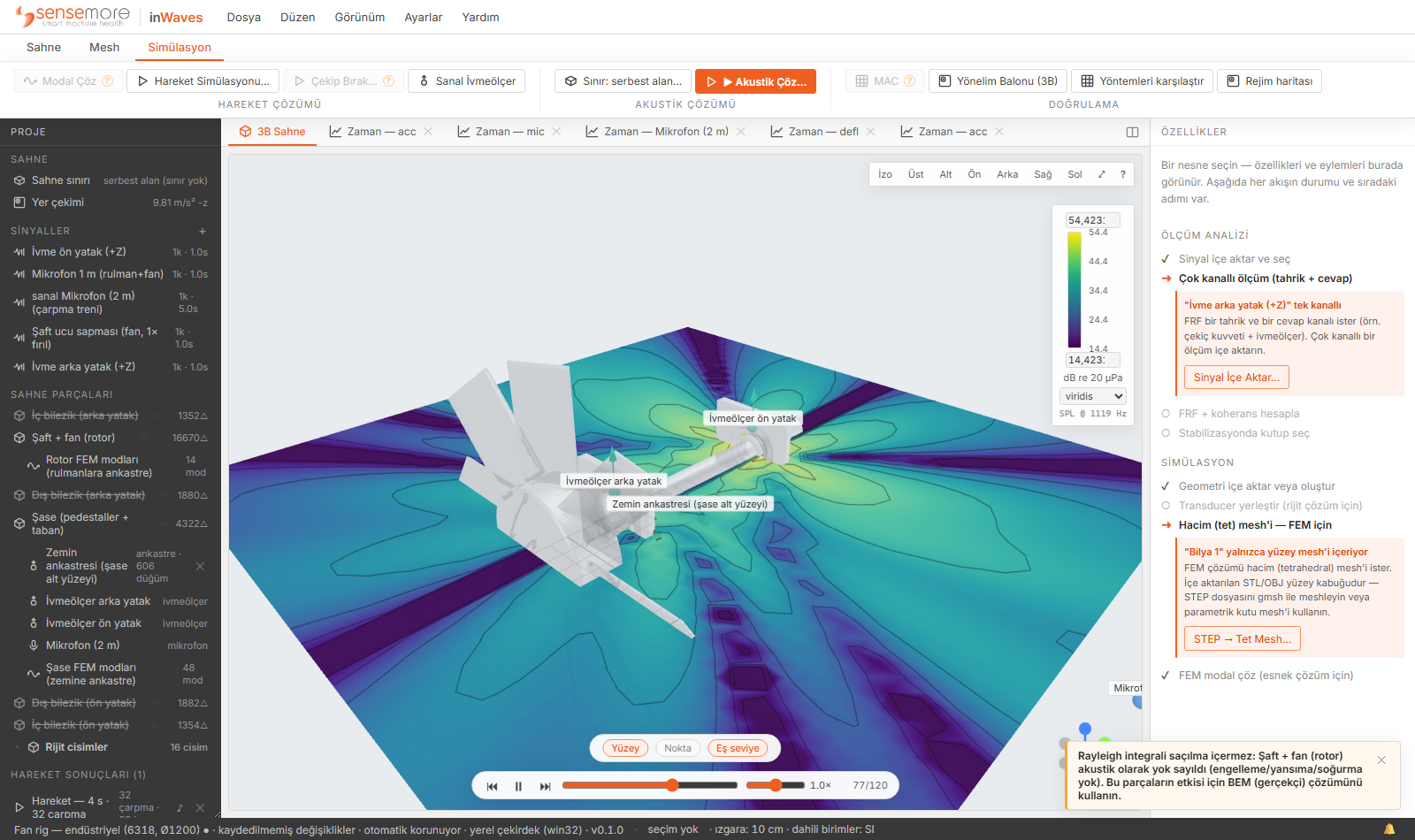The width and height of the screenshot is (1415, 840).
Task: Select Transducer yerleştir step
Action: coord(1270,506)
